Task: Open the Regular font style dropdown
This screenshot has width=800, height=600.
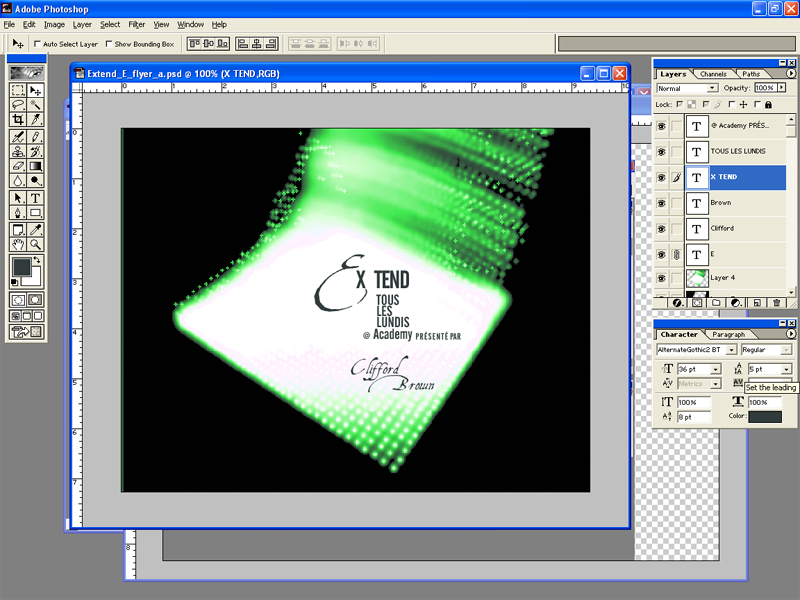Action: pyautogui.click(x=786, y=350)
